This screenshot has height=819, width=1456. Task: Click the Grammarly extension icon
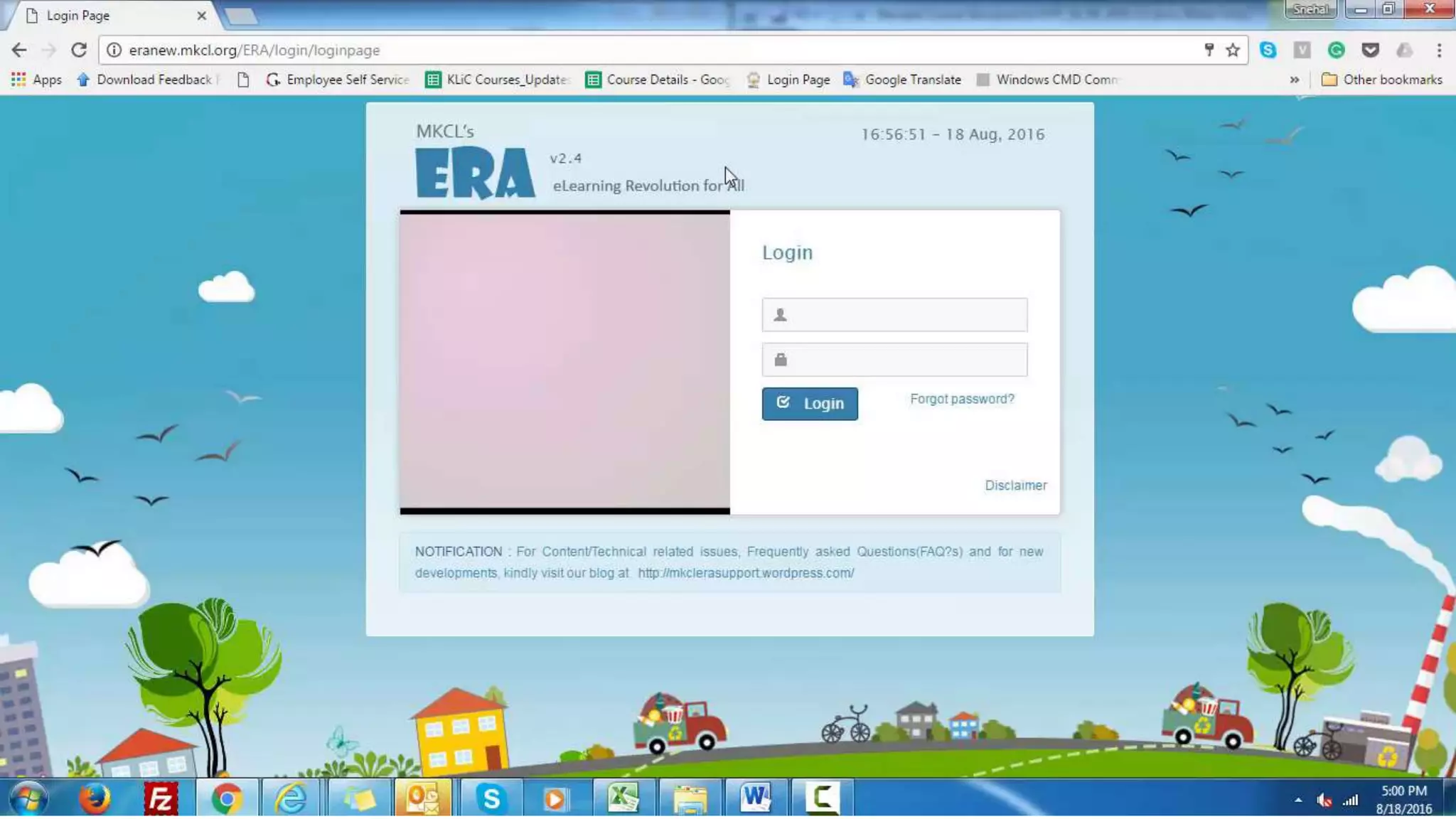[x=1336, y=50]
